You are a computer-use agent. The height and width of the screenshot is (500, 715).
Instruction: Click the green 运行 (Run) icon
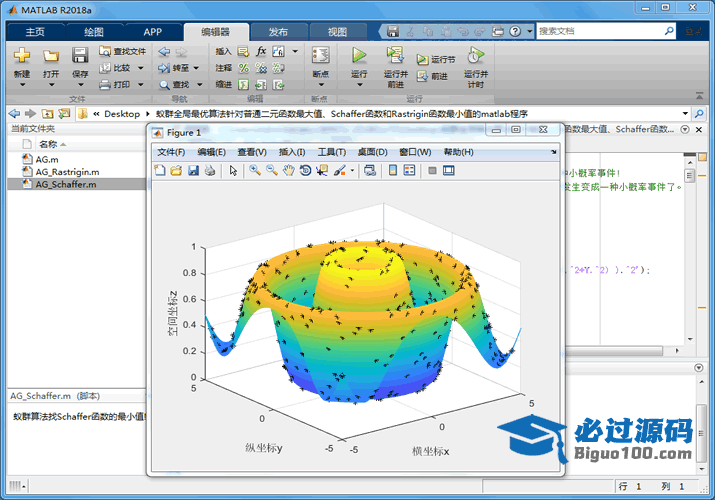coord(359,55)
